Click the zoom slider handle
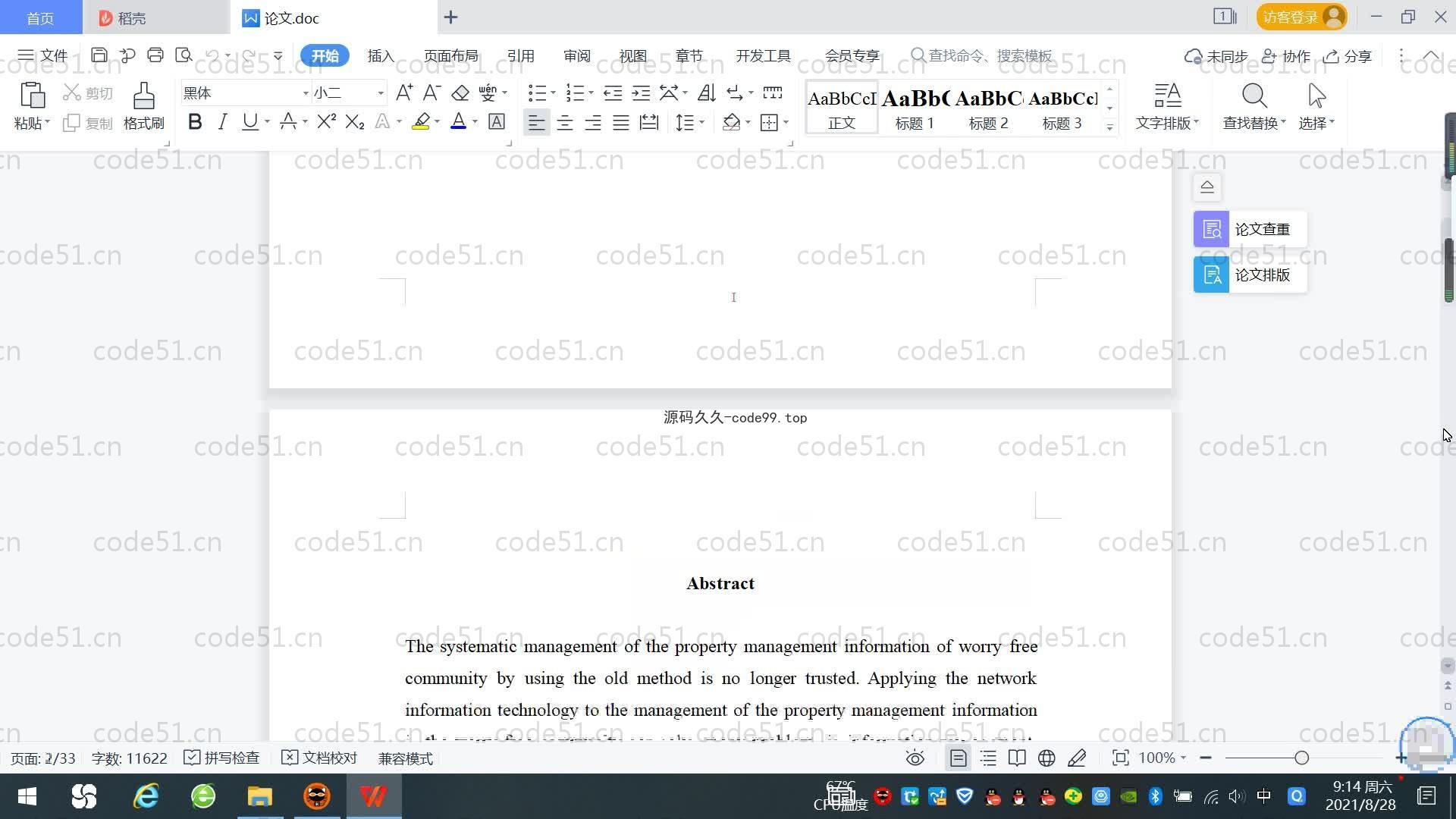This screenshot has height=819, width=1456. coord(1301,758)
